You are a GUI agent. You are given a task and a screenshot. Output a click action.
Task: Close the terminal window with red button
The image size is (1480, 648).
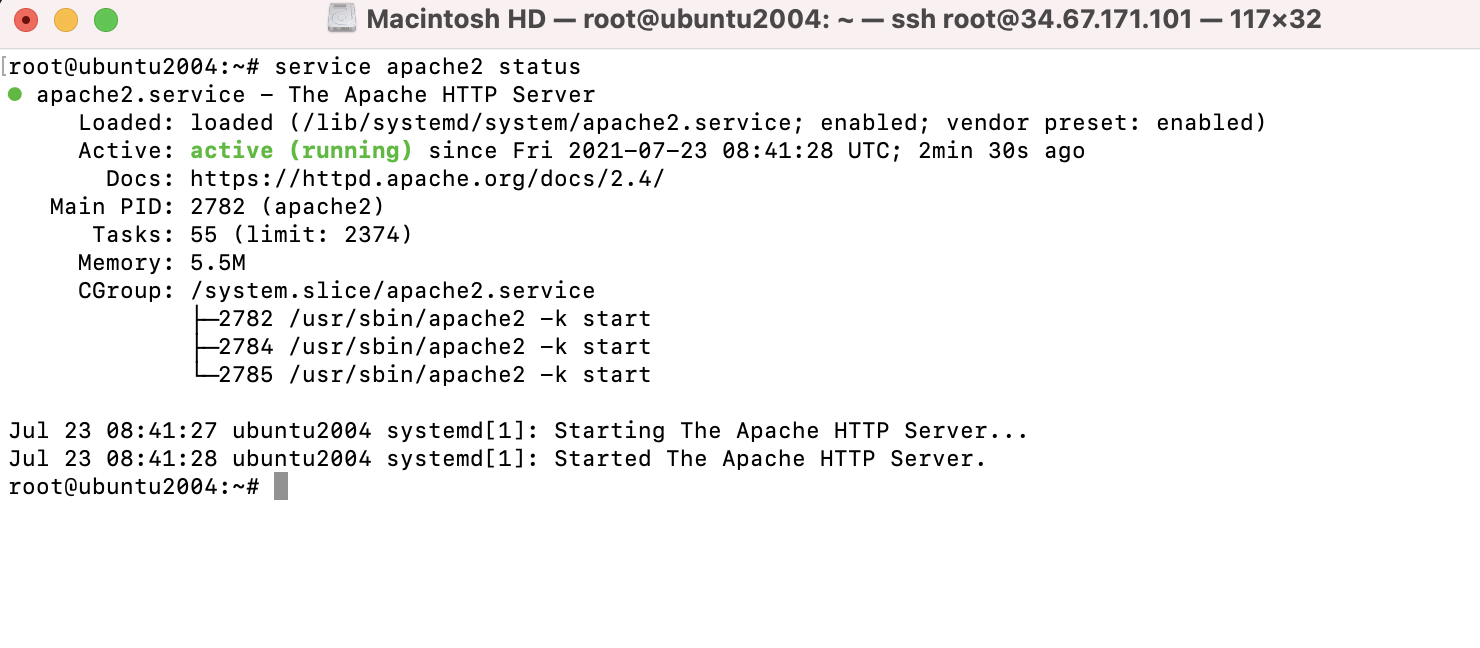pos(26,19)
